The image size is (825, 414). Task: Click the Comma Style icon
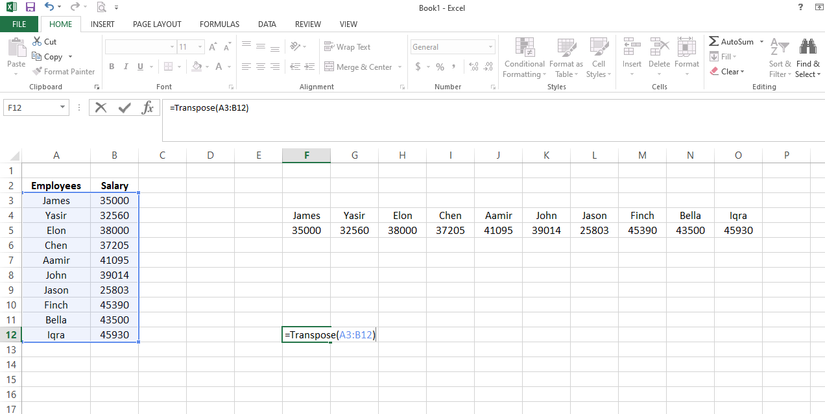454,67
